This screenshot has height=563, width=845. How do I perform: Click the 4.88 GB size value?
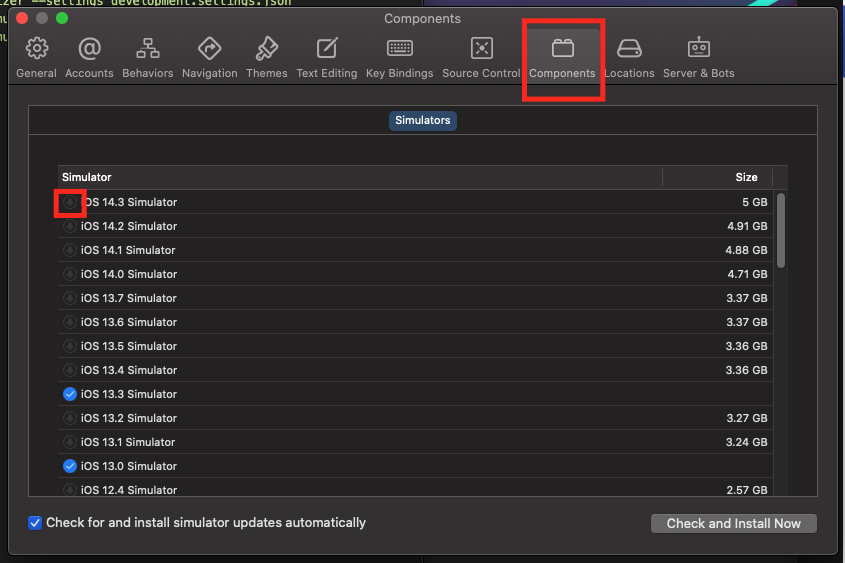coord(746,250)
